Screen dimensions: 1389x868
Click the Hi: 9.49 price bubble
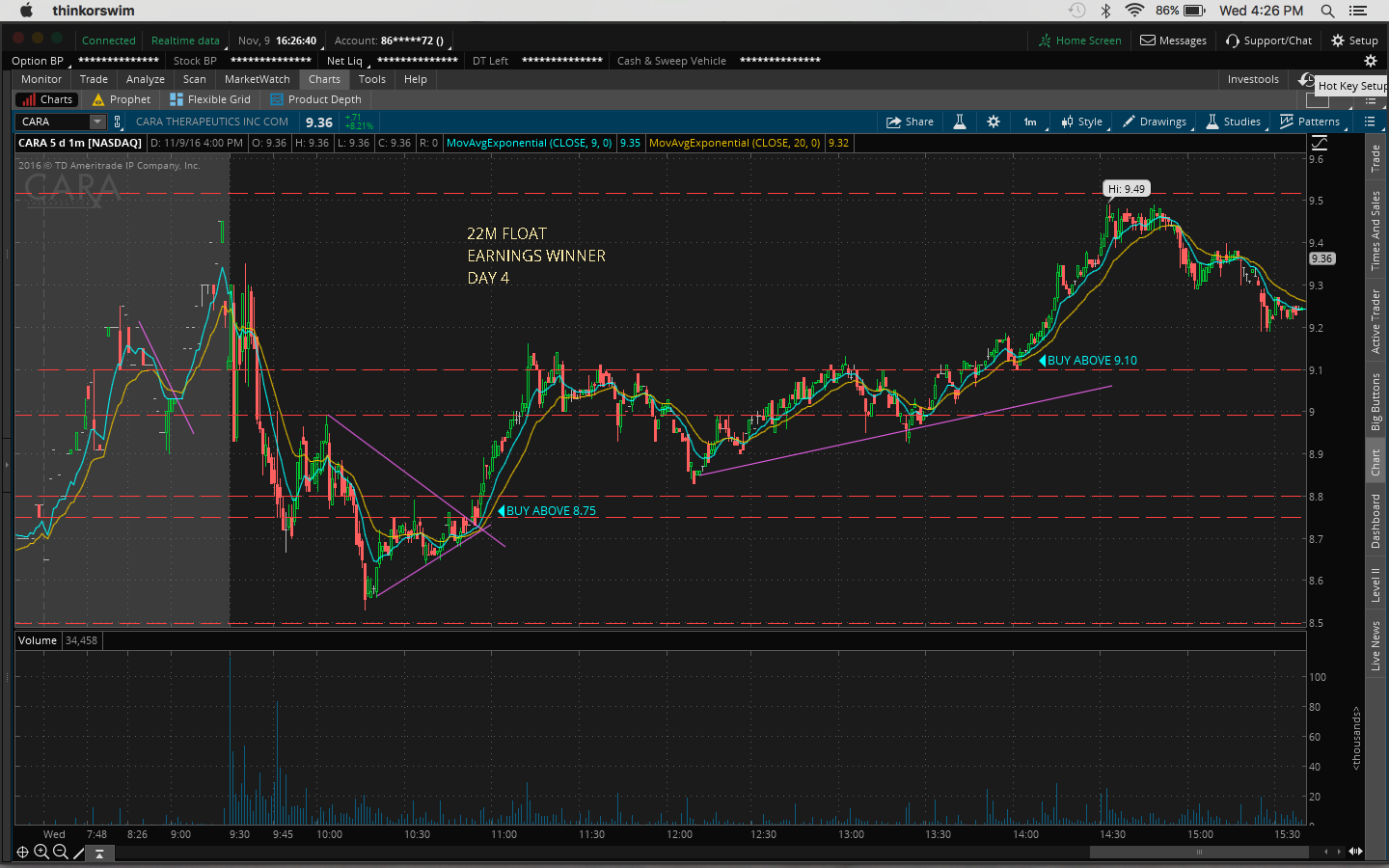pos(1127,189)
